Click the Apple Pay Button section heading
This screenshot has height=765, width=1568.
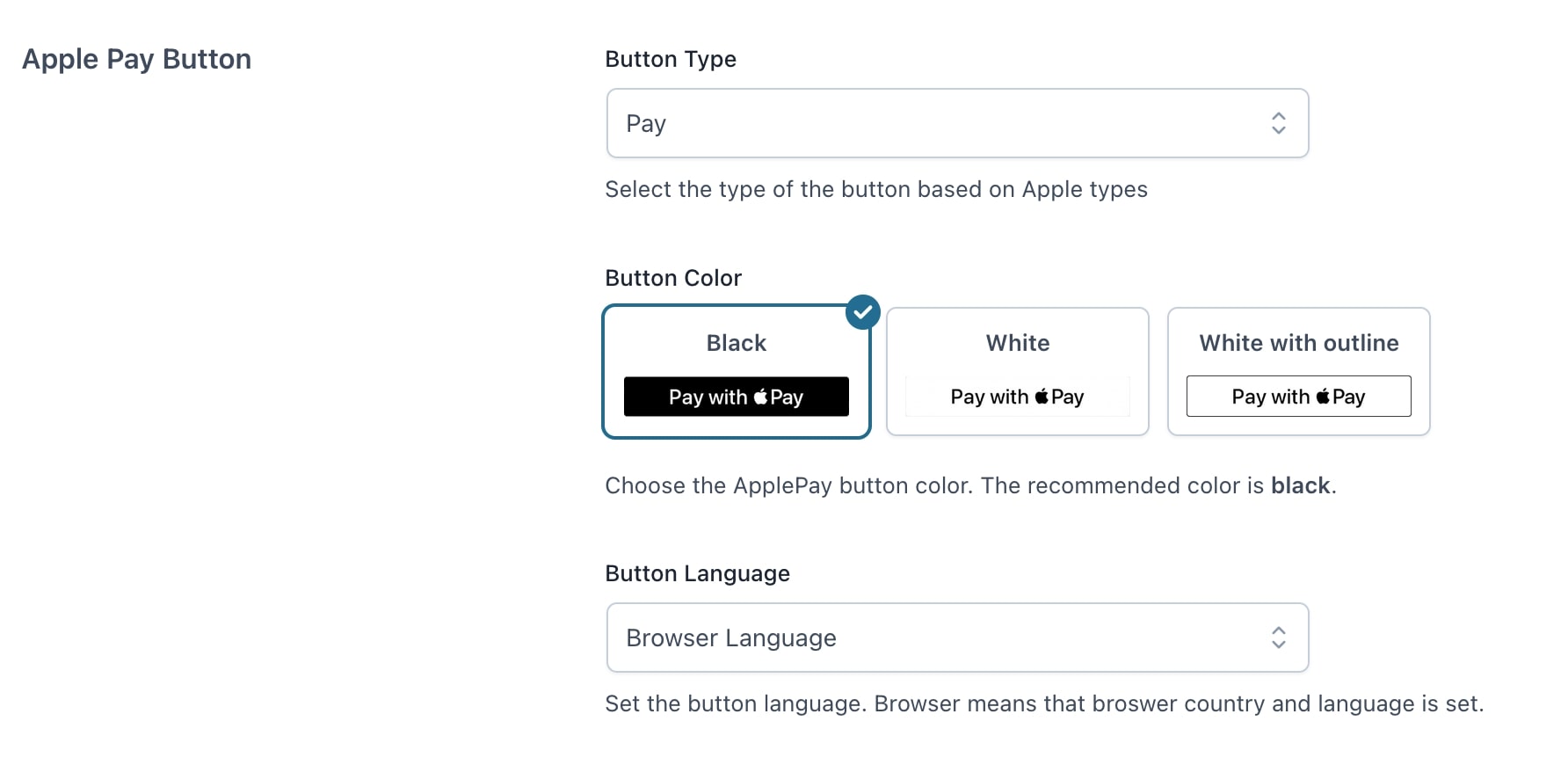point(136,59)
